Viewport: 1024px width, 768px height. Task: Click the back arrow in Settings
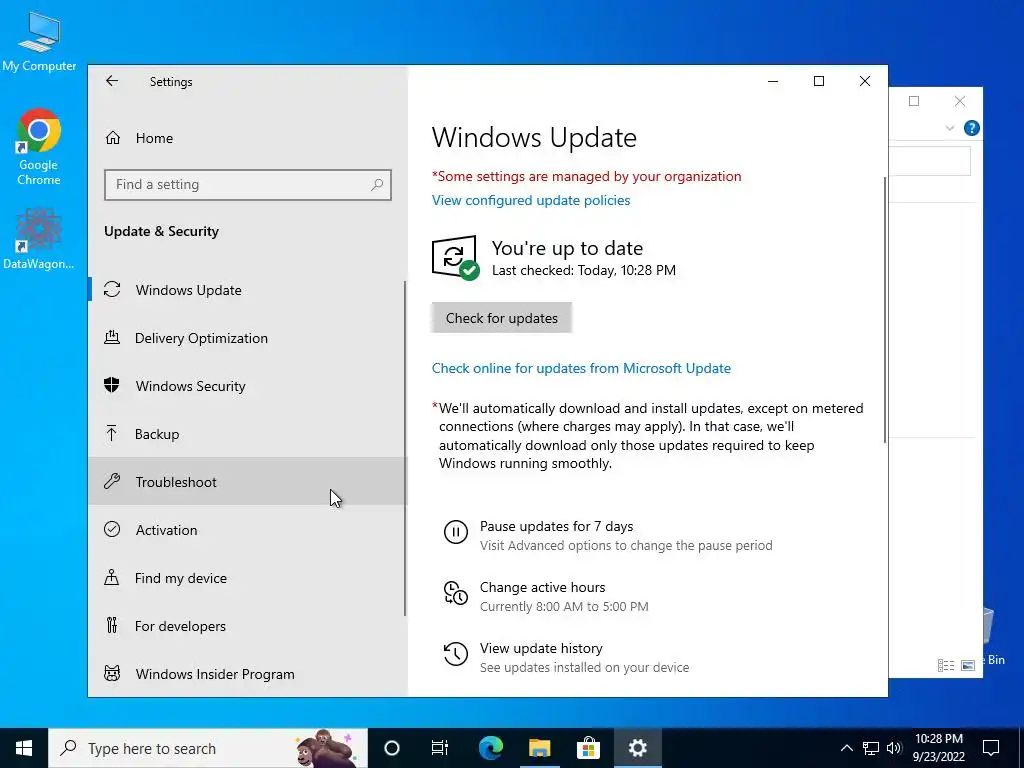pos(112,81)
